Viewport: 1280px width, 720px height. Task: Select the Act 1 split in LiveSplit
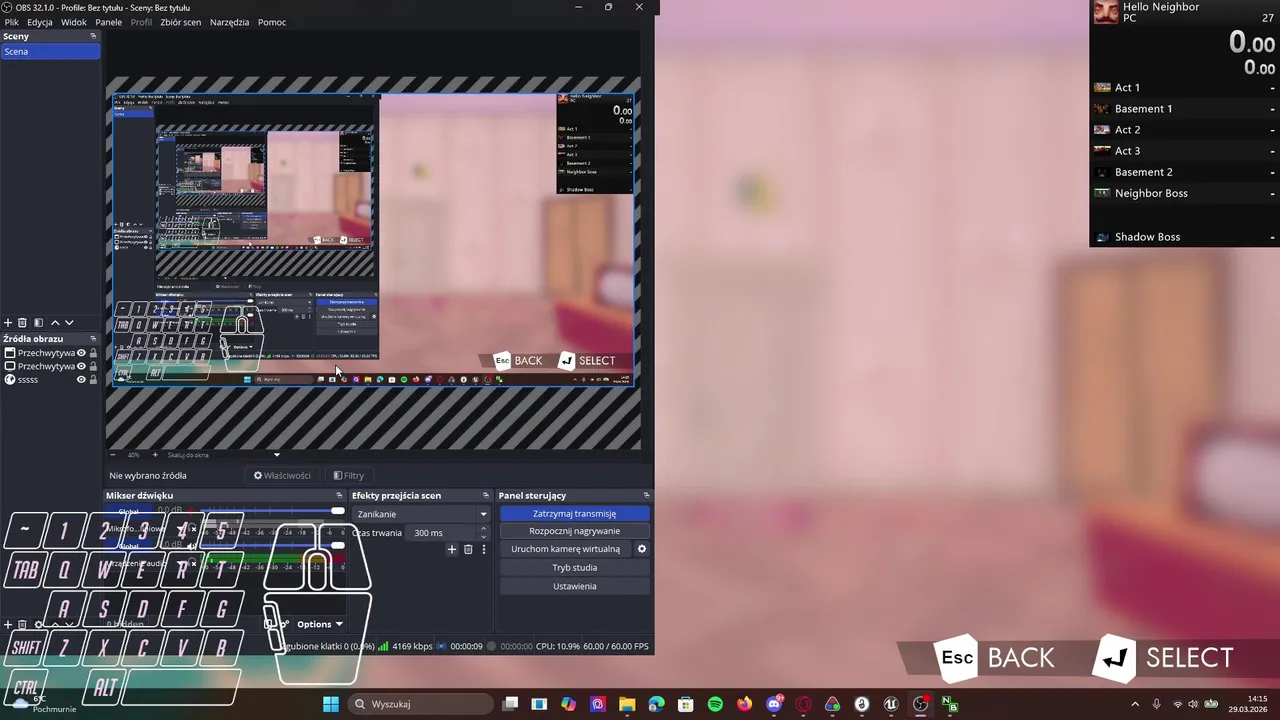(x=1184, y=88)
